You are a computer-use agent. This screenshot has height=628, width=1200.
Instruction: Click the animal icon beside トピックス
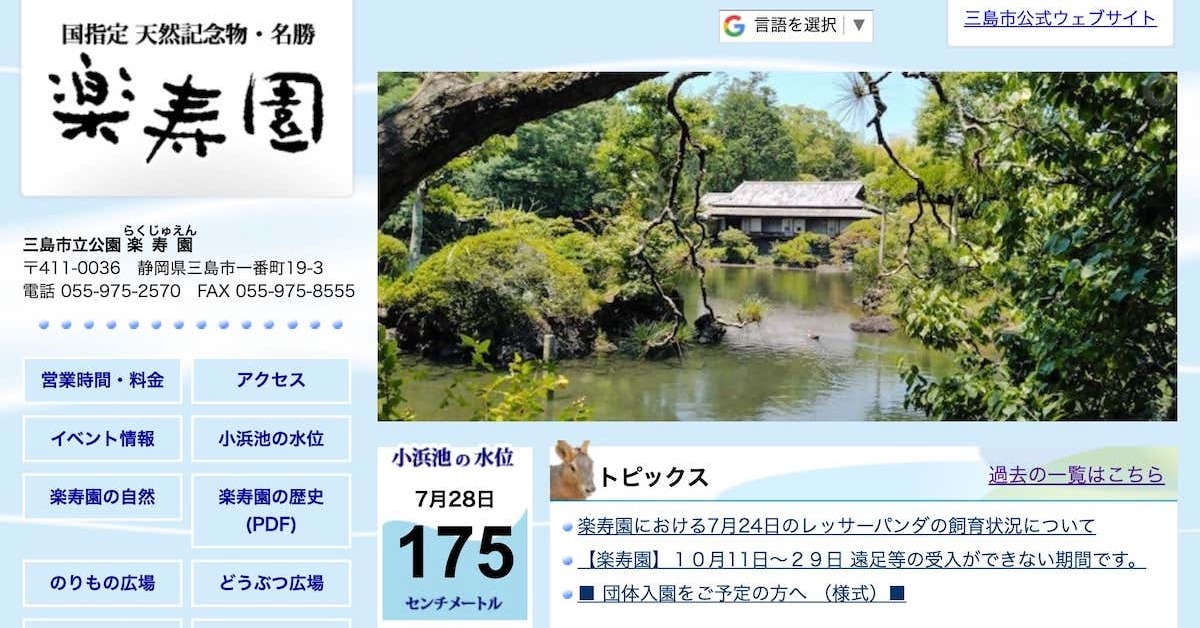[x=573, y=470]
